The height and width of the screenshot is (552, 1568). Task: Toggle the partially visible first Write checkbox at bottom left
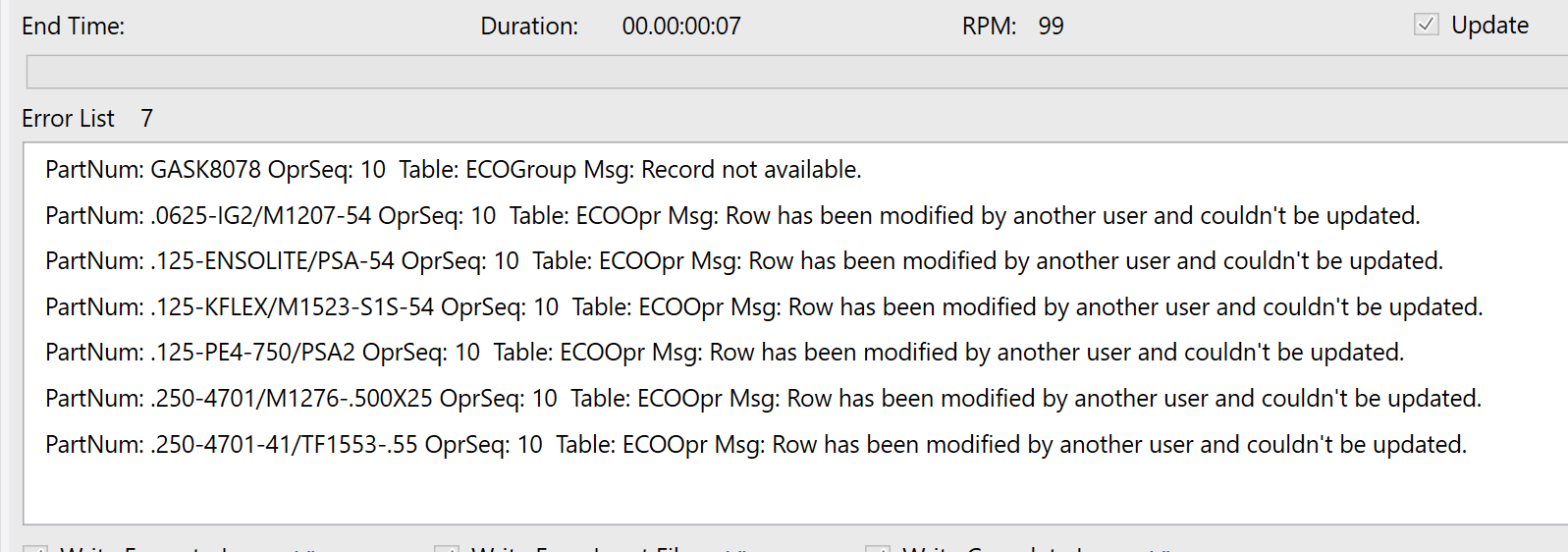34,548
